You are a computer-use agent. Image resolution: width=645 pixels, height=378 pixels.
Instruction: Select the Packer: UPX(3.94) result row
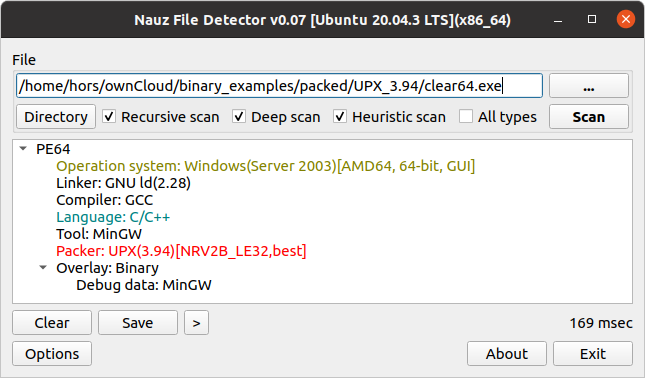pos(181,251)
